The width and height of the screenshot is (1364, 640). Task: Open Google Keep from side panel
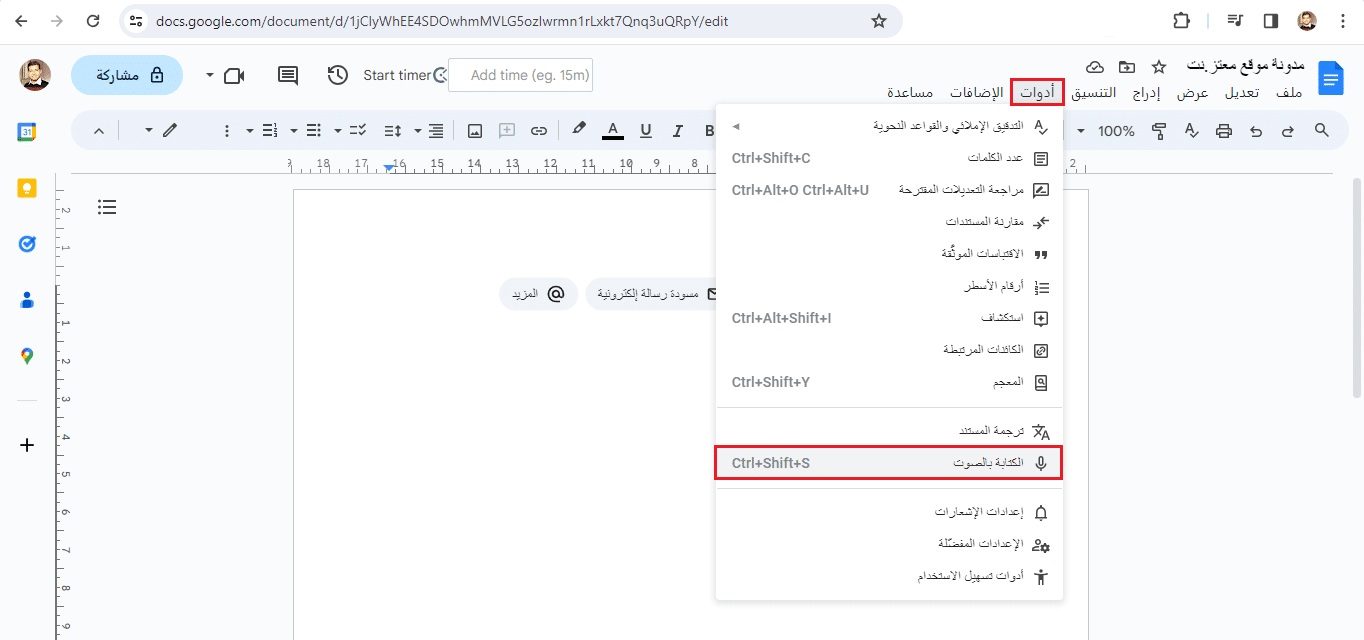[x=27, y=188]
